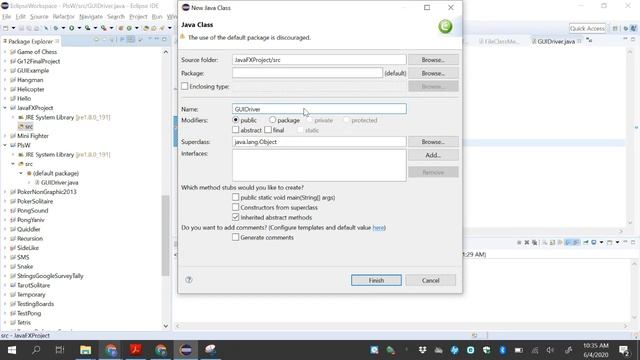Screen dimensions: 640x360
Task: Collapse the PIsW project node
Action: 5,145
